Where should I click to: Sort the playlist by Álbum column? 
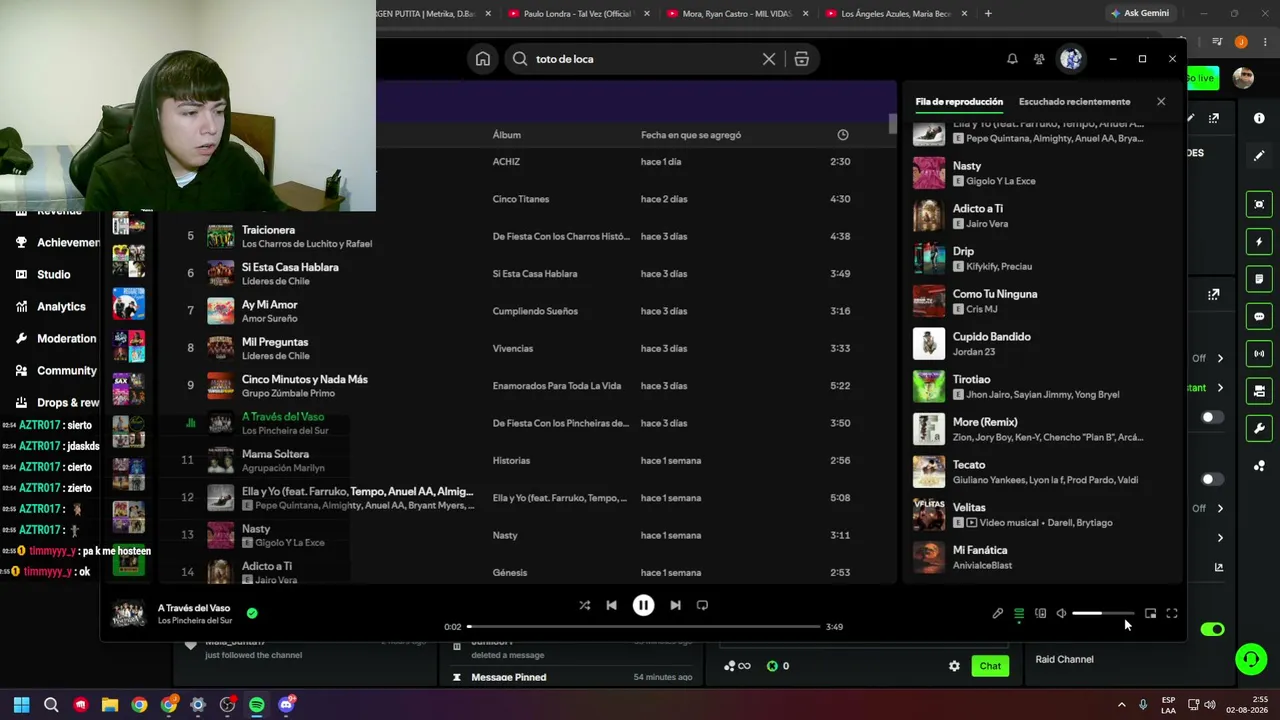point(506,135)
